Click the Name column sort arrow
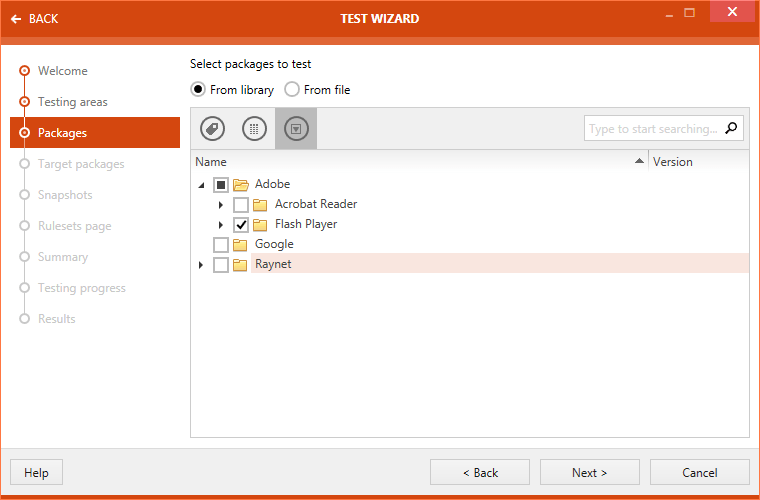 coord(639,161)
